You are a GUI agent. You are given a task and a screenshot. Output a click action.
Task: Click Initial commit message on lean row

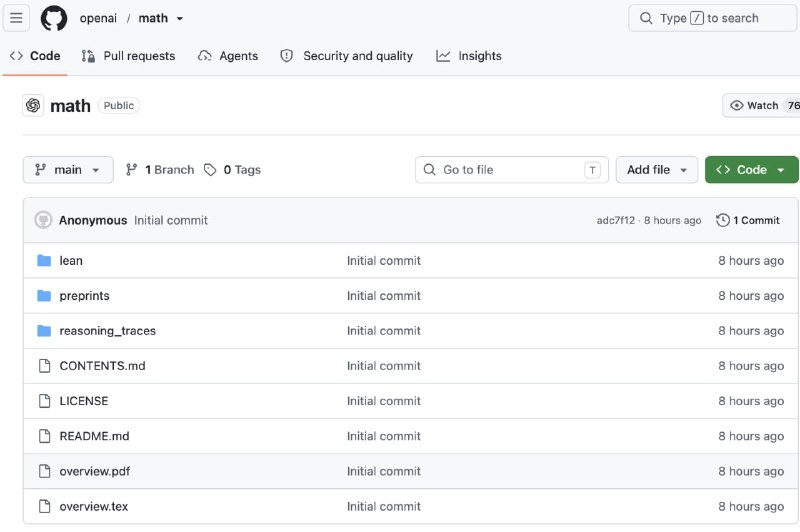tap(384, 261)
